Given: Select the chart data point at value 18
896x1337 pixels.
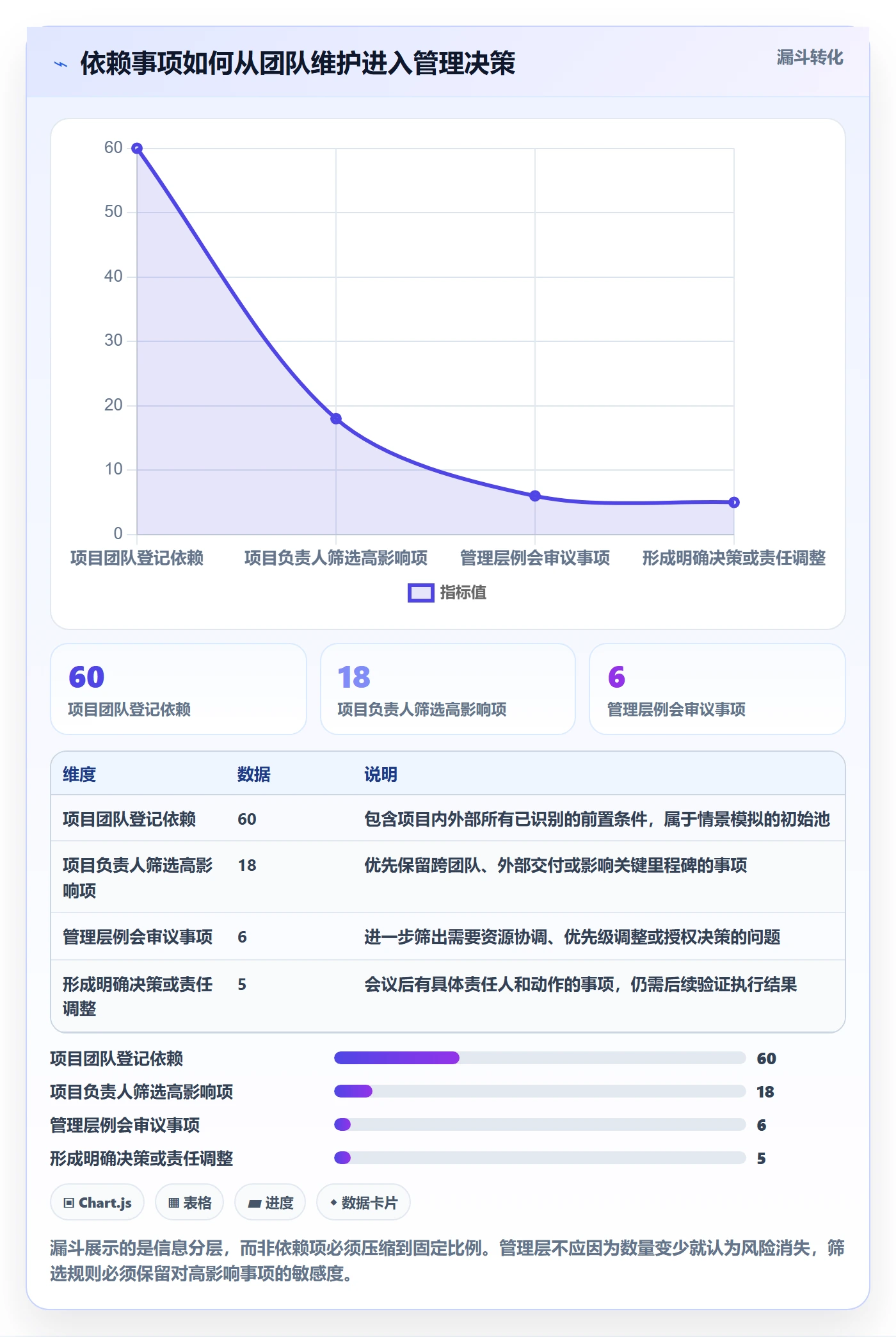Looking at the screenshot, I should coord(336,419).
